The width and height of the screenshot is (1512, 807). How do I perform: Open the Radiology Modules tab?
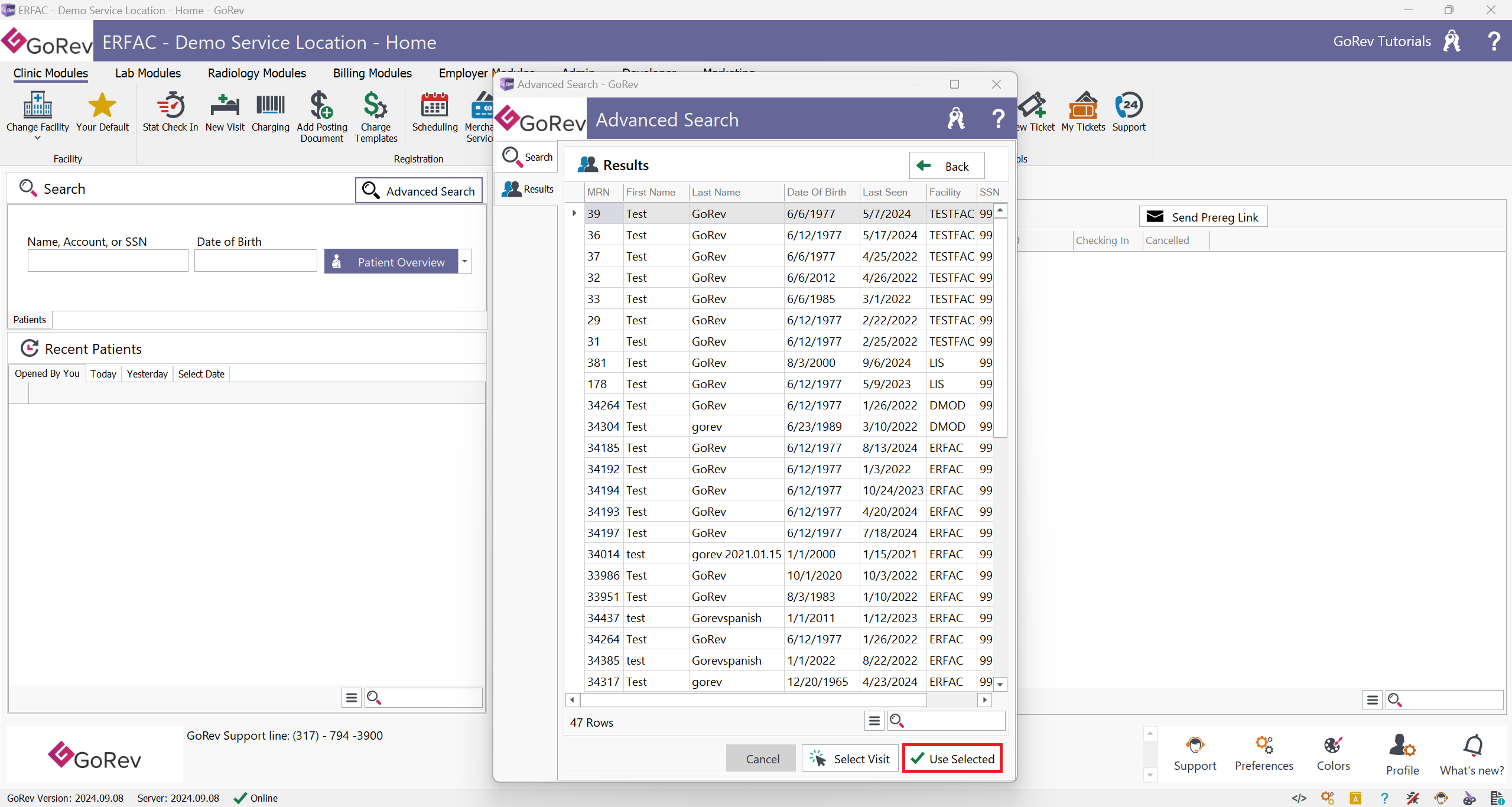(257, 73)
